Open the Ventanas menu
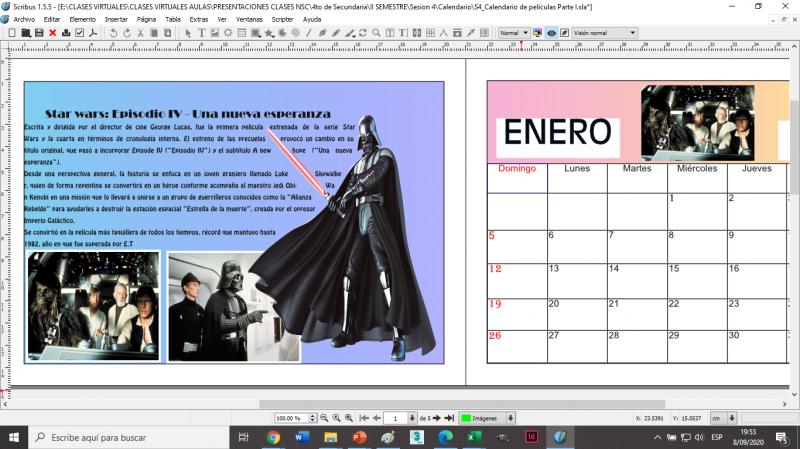This screenshot has height=449, width=800. (x=249, y=19)
